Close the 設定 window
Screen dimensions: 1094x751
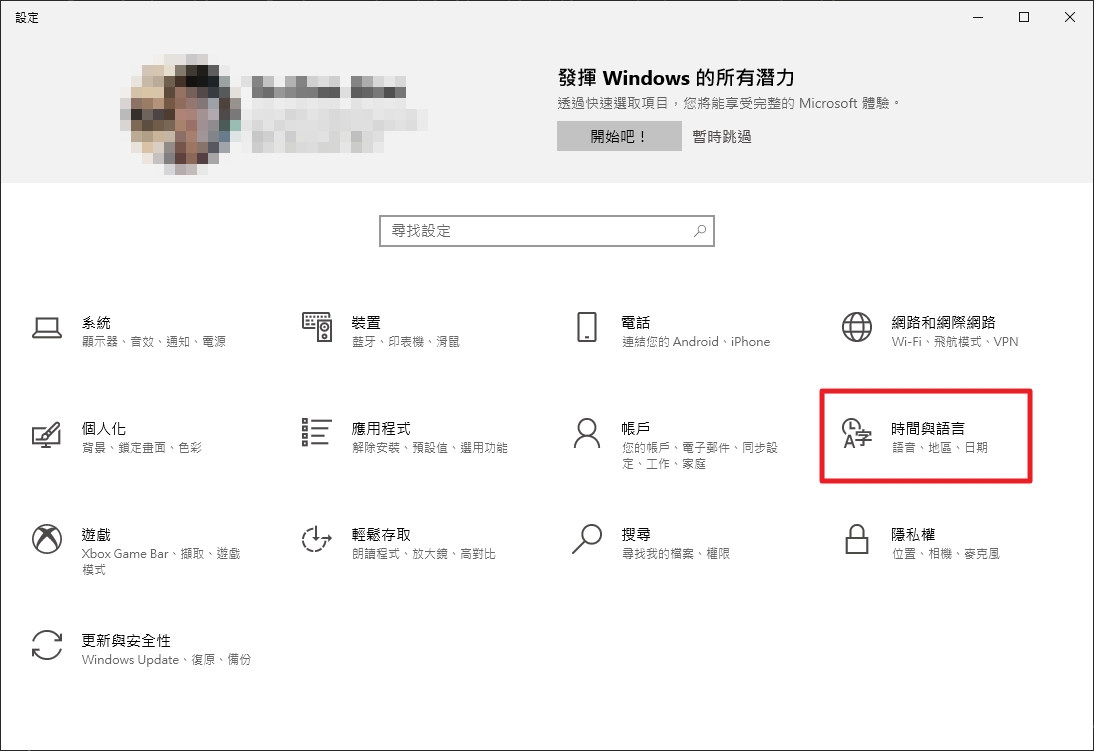pyautogui.click(x=1070, y=17)
